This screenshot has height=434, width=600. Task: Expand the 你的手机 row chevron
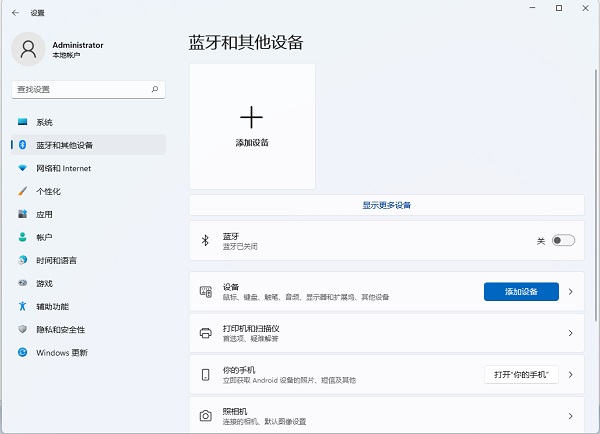click(x=570, y=374)
